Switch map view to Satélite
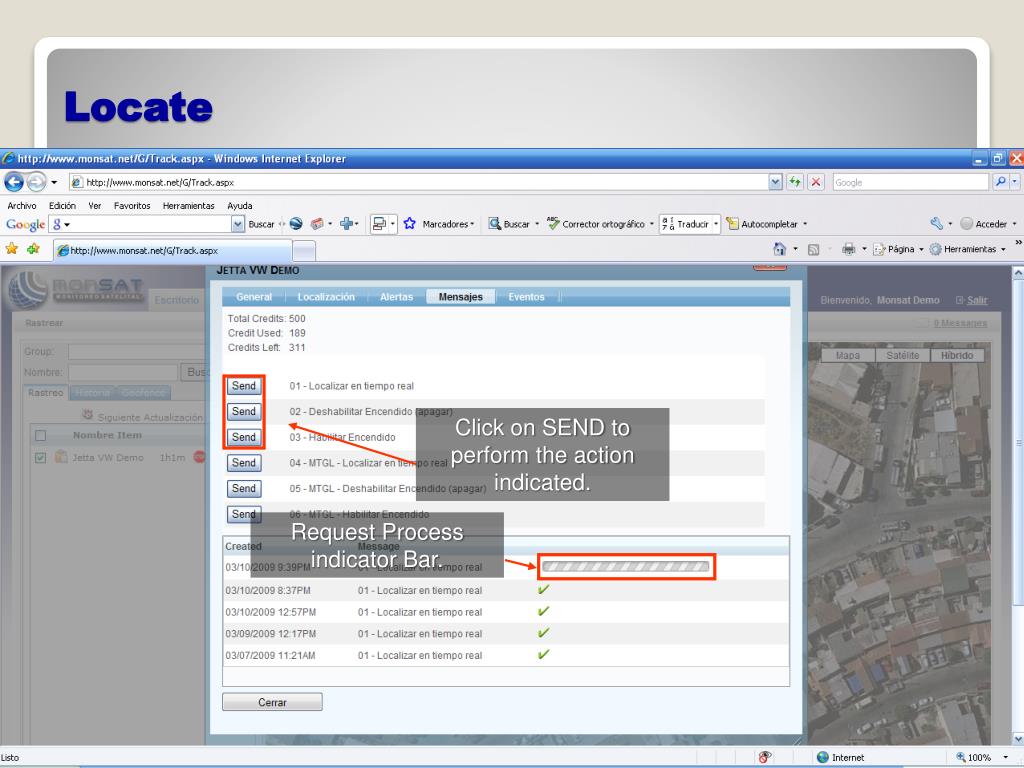Viewport: 1024px width, 768px height. click(x=903, y=355)
